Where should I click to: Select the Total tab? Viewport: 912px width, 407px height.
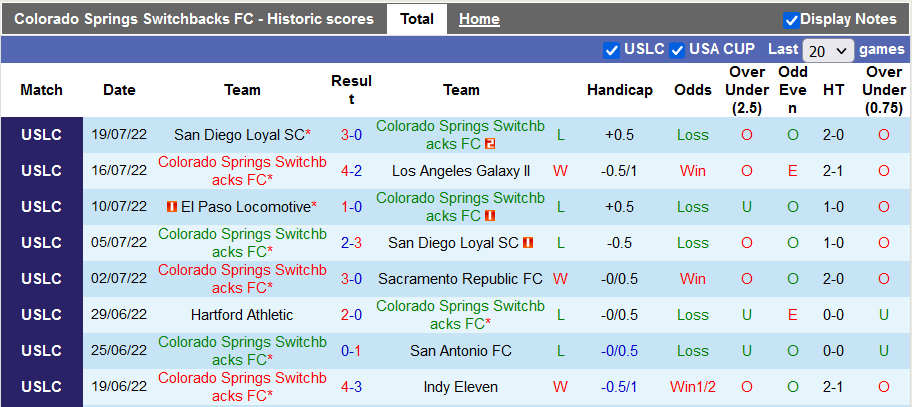point(417,19)
